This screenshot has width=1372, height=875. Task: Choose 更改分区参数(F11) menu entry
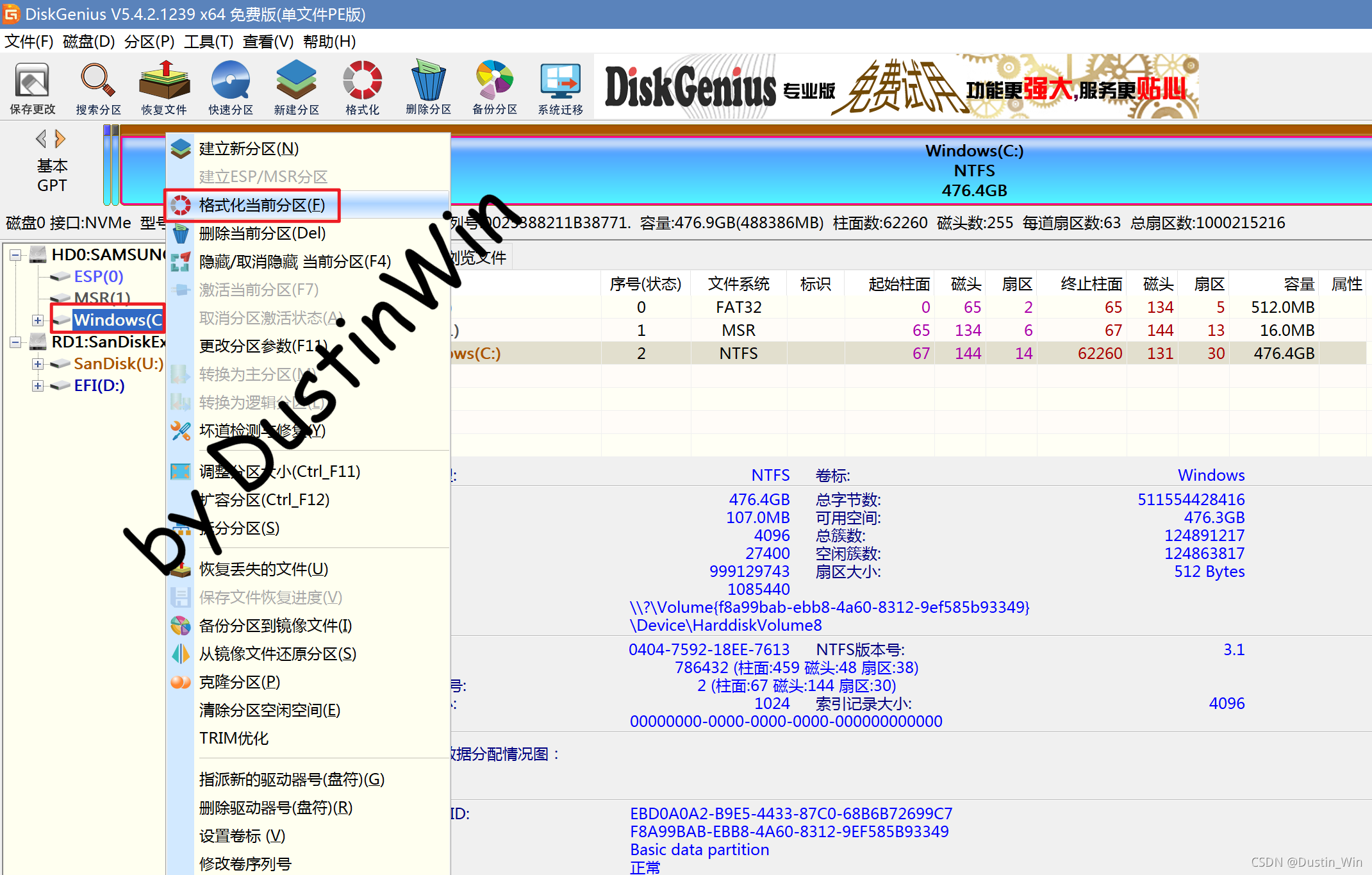308,346
